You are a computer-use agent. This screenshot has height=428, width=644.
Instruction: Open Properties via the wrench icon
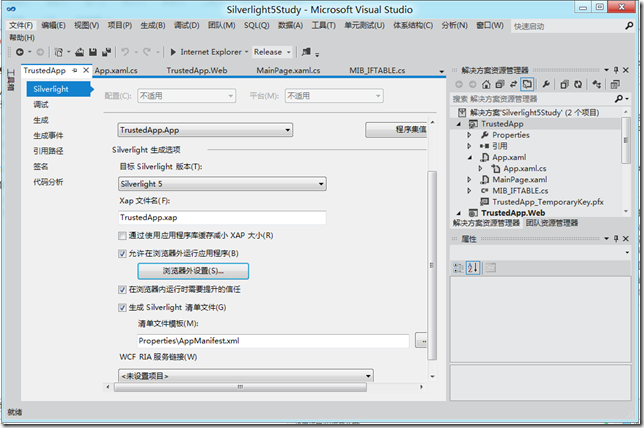pos(546,84)
